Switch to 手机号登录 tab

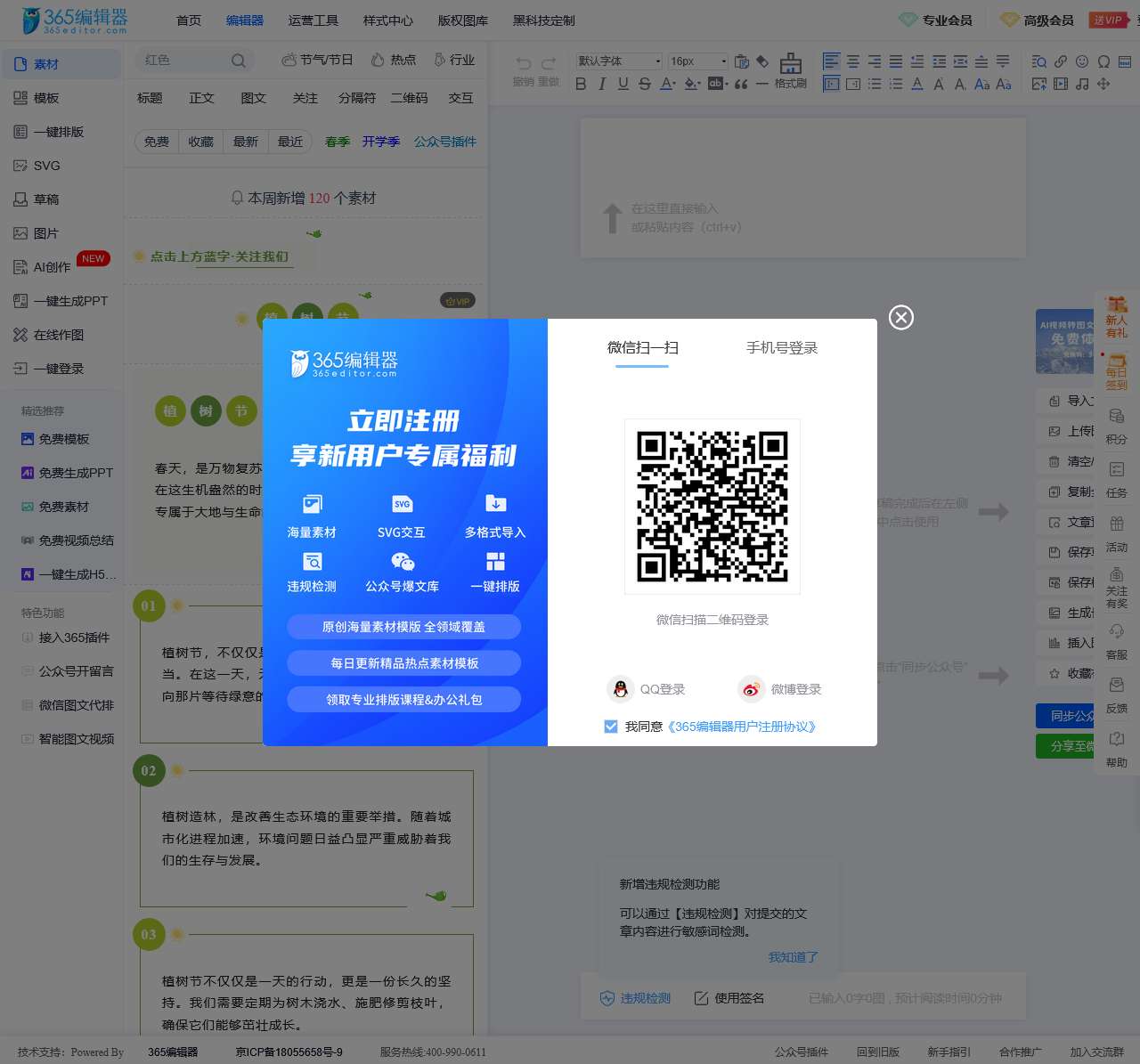(782, 348)
